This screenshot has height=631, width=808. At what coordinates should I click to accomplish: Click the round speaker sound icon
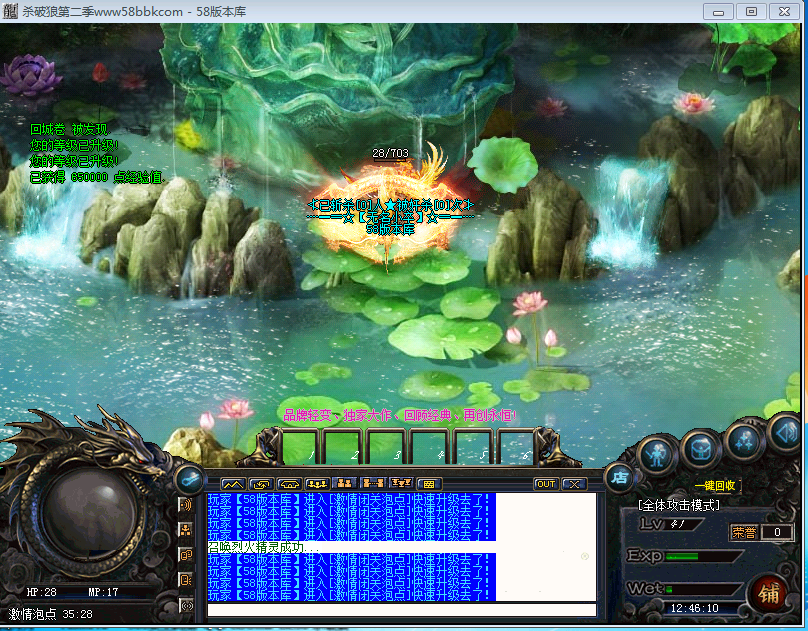click(x=787, y=434)
